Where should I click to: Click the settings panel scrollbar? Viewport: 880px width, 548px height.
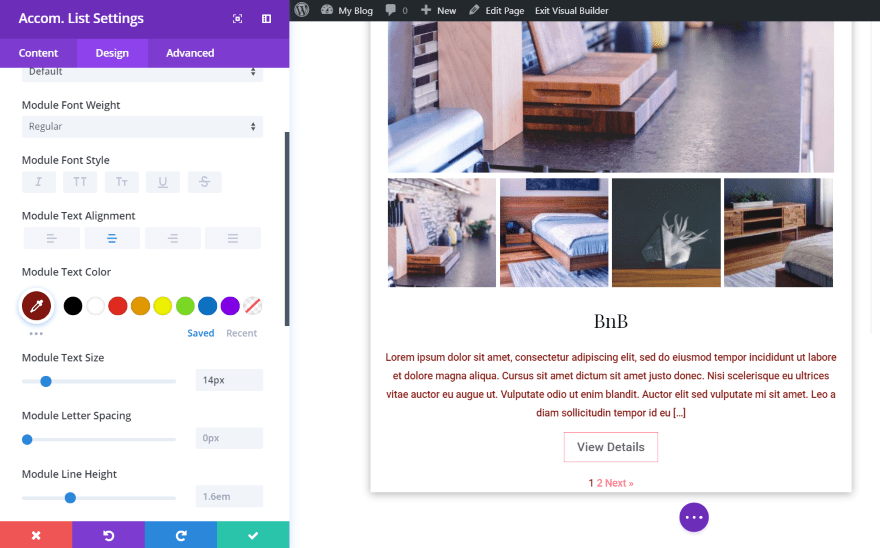click(287, 229)
